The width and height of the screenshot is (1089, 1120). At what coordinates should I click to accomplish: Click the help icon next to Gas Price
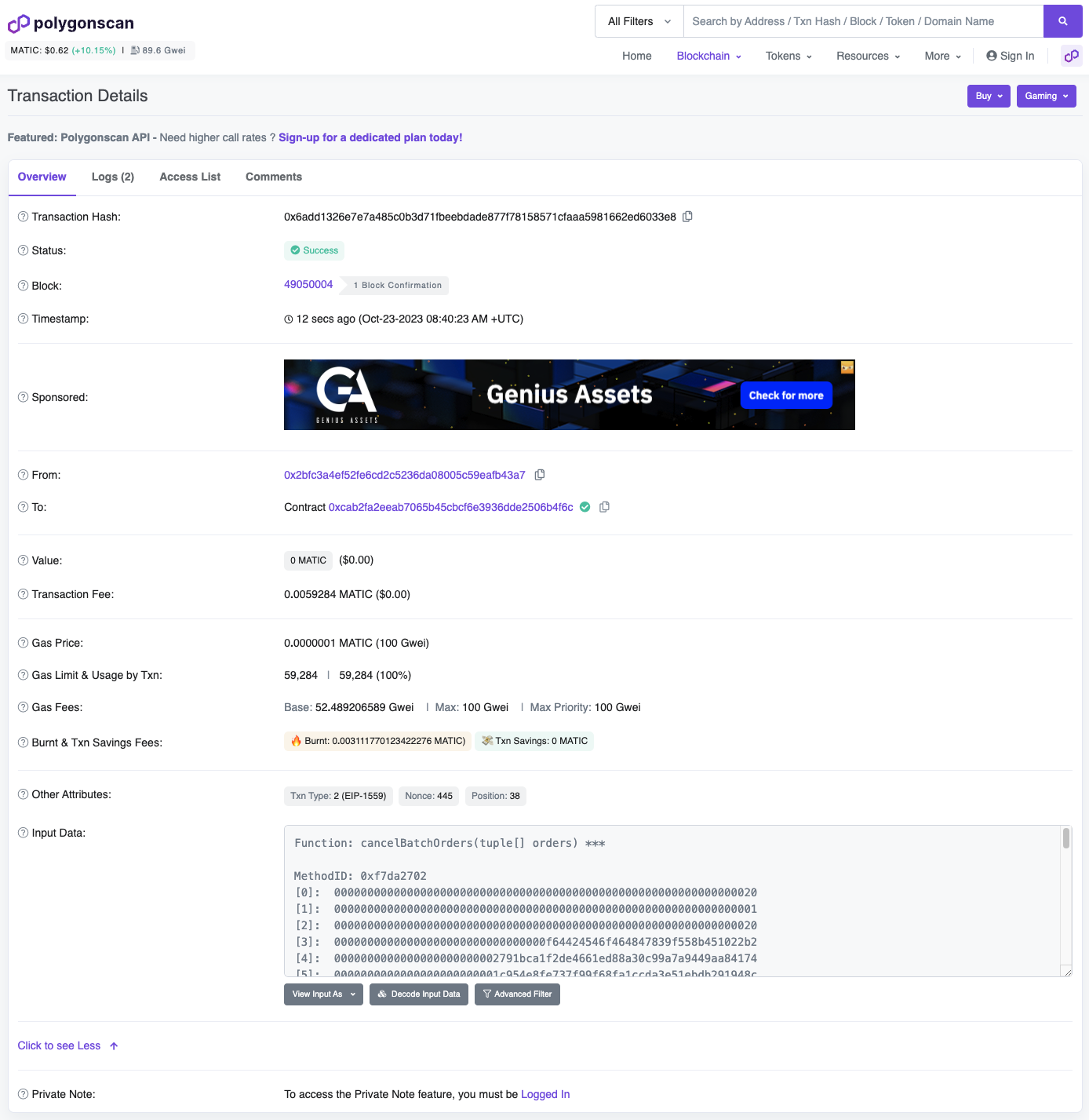(x=24, y=643)
